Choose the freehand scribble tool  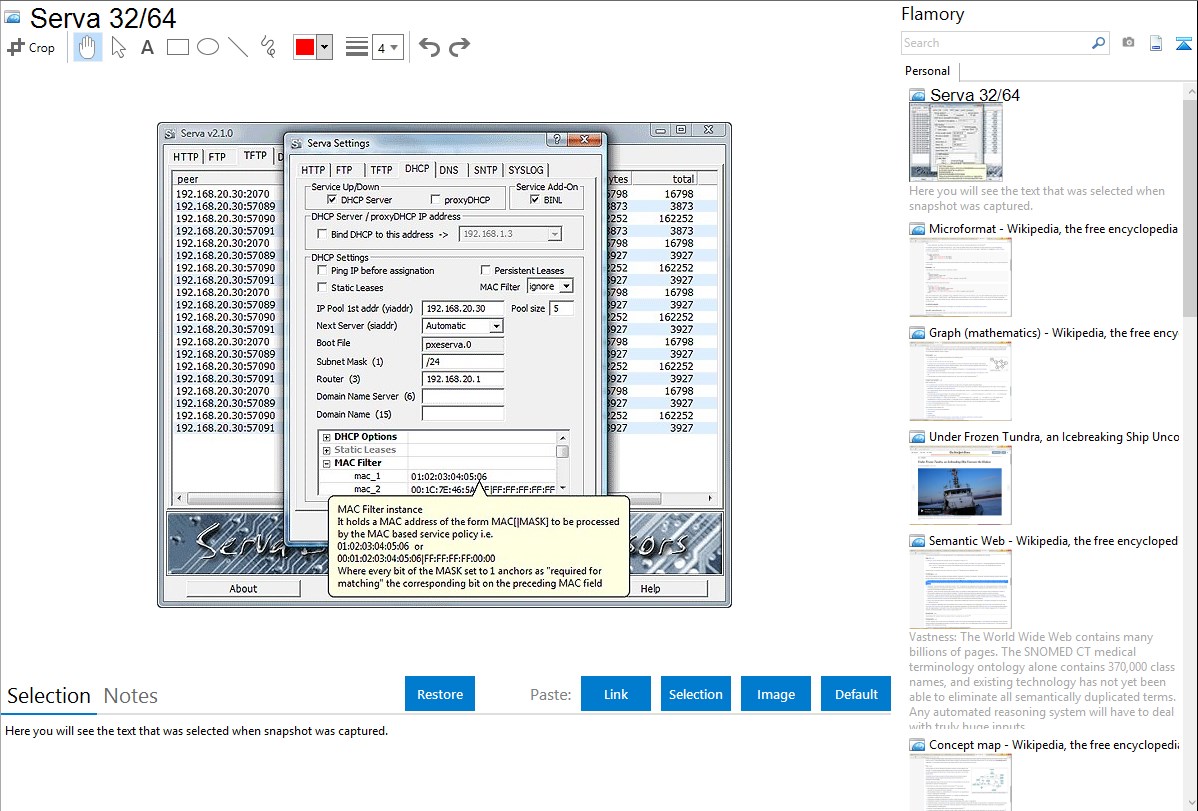click(267, 47)
